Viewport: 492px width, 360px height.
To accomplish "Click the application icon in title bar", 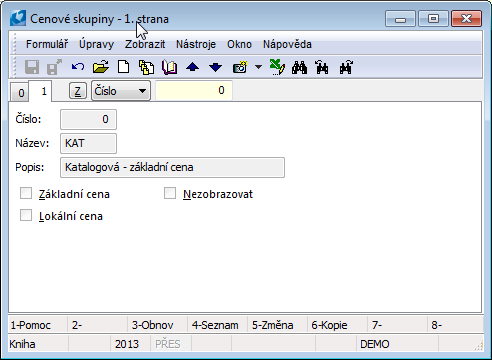I will coord(18,18).
